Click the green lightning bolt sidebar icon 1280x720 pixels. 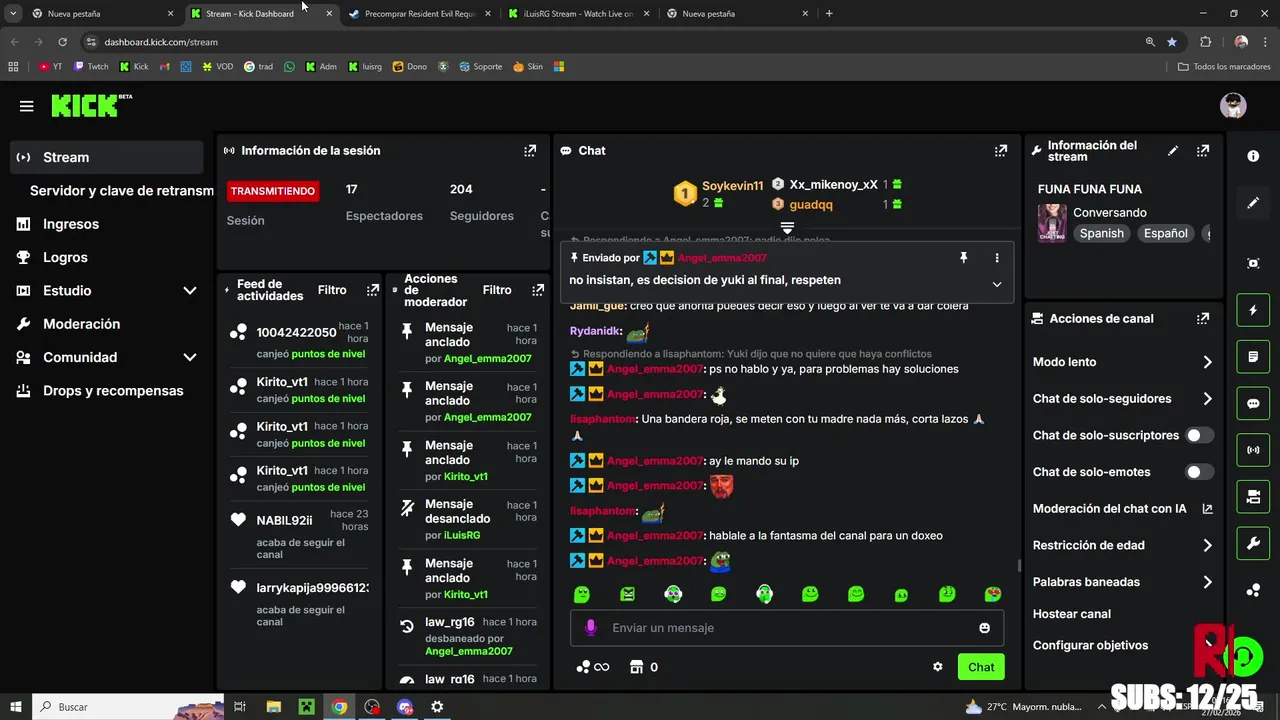[1253, 310]
